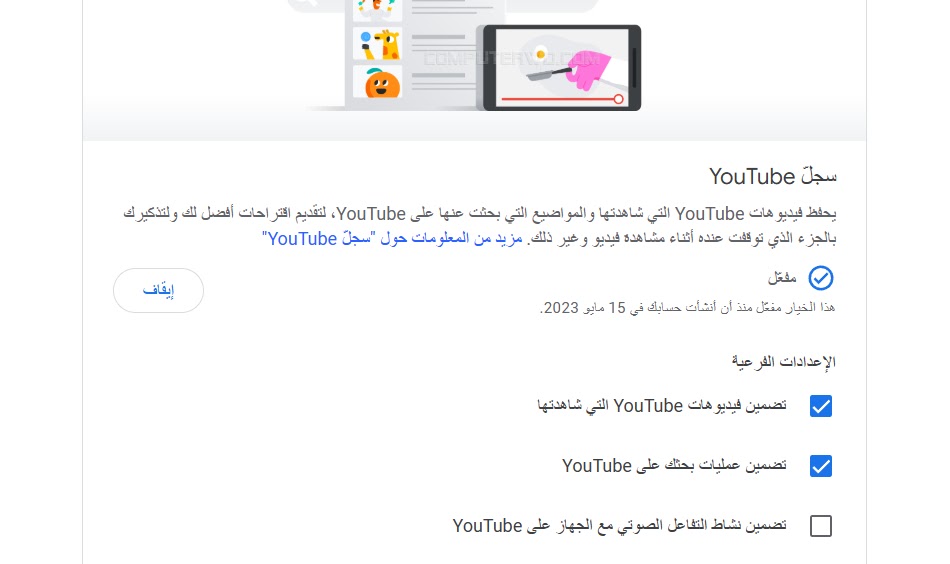The width and height of the screenshot is (950, 564).
Task: Click the red progress bar in the tablet illustration
Action: click(x=557, y=99)
